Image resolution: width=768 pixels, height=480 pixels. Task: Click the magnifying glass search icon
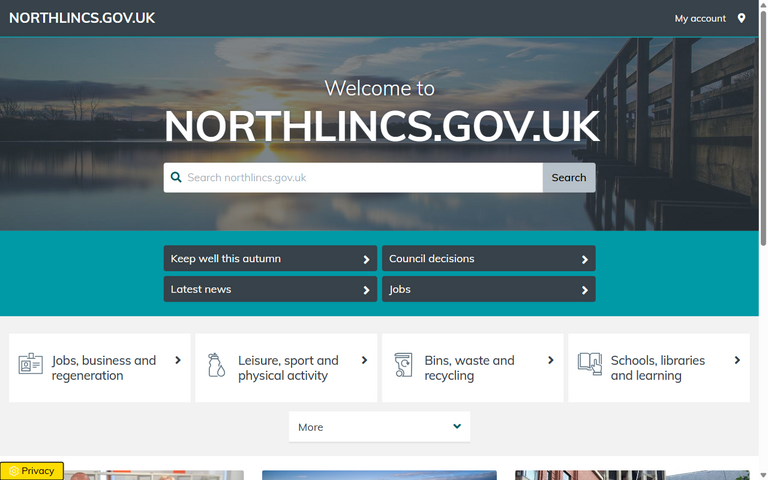pyautogui.click(x=177, y=178)
